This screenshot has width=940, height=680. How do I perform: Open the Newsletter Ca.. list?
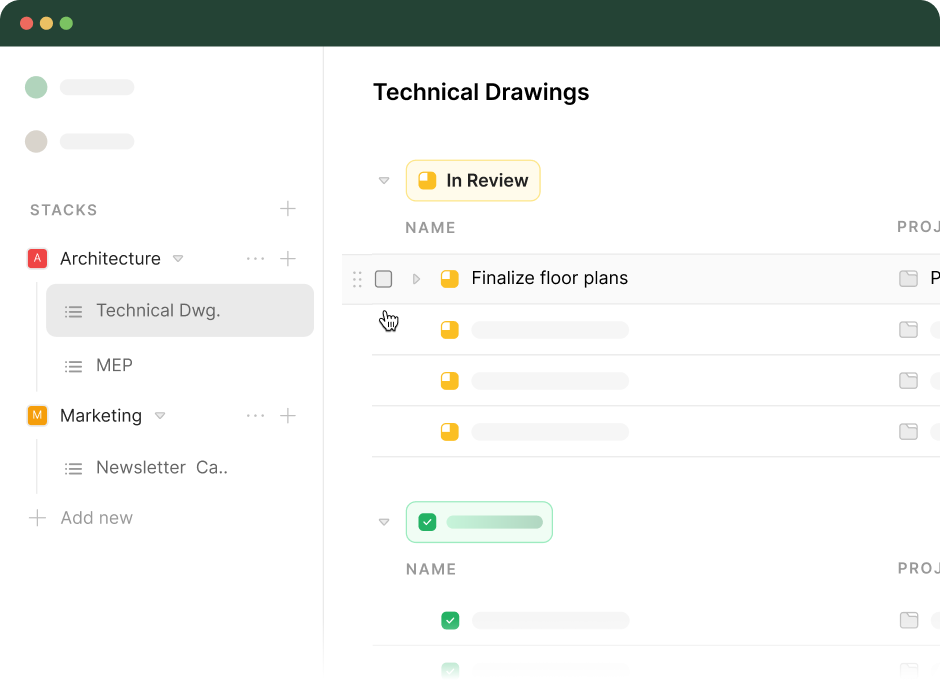162,468
